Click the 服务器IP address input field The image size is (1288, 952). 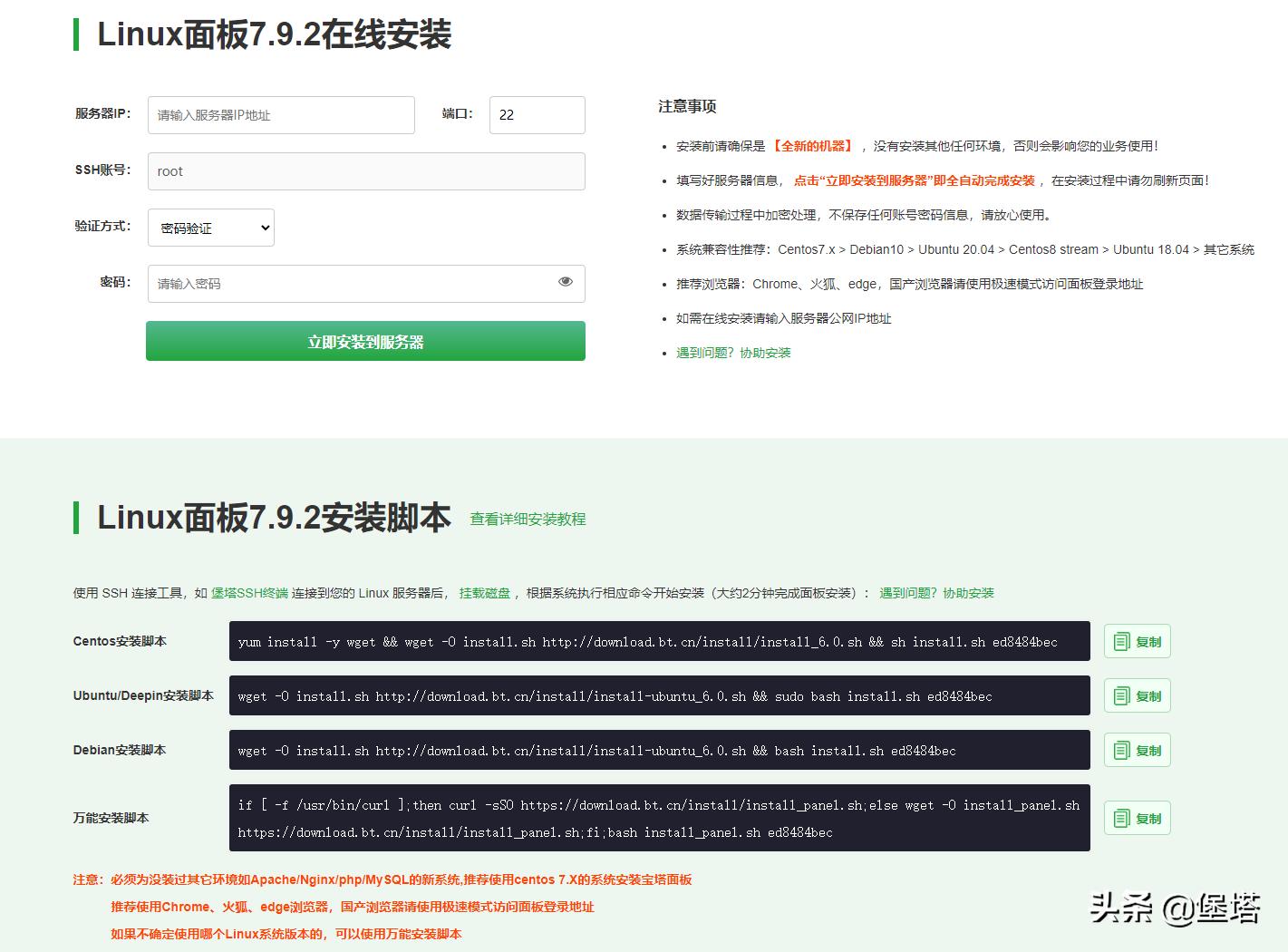(281, 114)
